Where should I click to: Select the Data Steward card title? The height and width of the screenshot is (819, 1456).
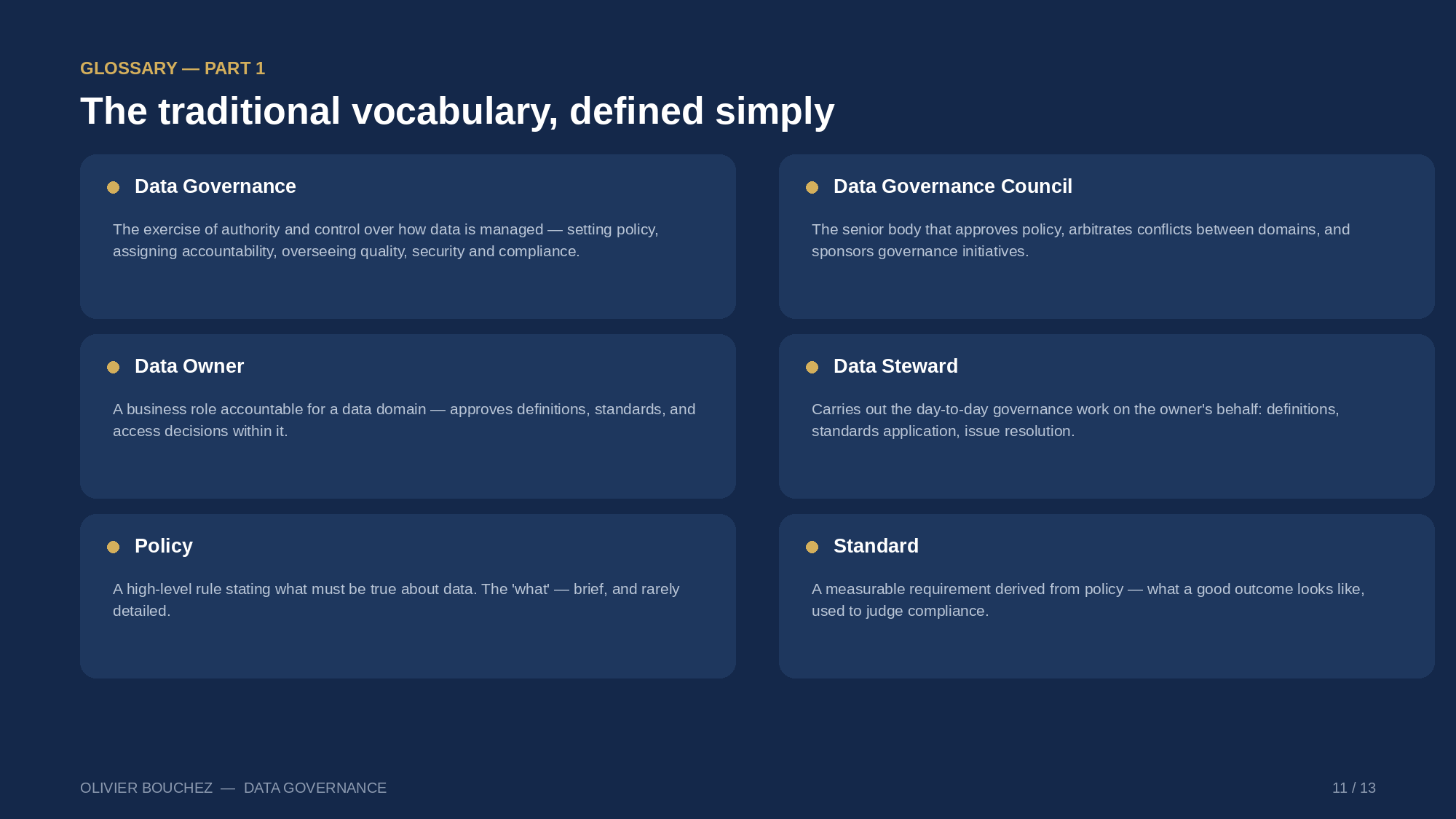pos(895,366)
